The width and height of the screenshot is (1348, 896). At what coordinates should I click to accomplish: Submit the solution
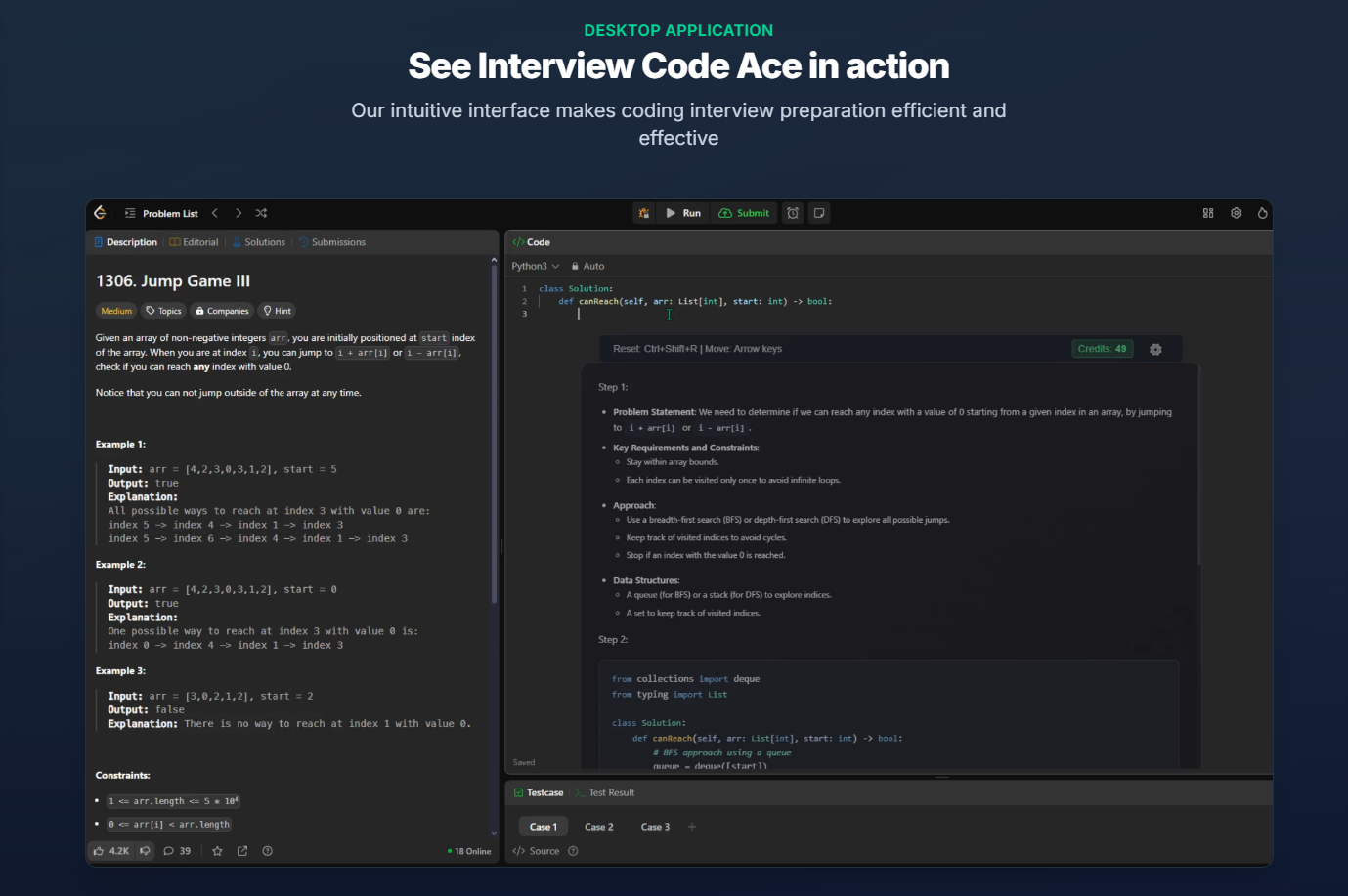click(x=744, y=213)
